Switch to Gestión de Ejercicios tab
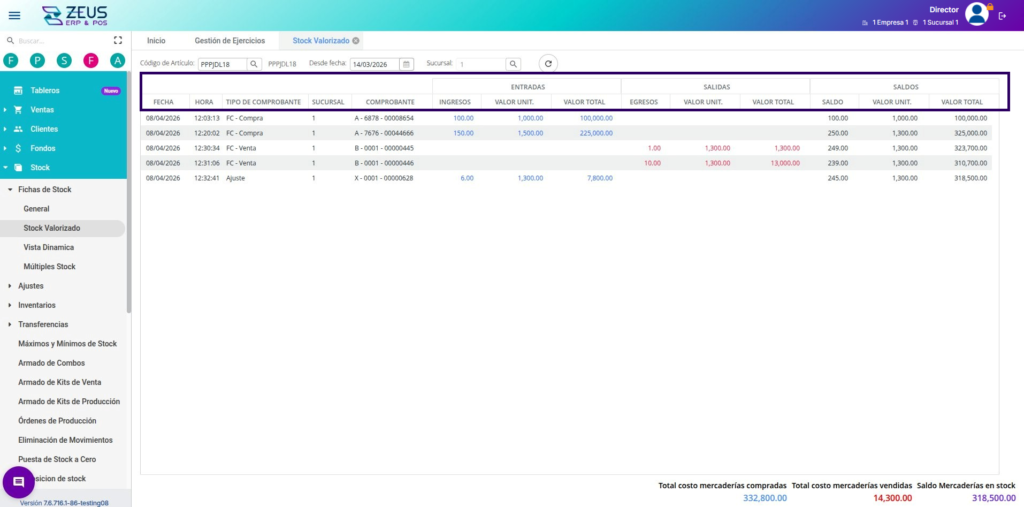This screenshot has width=1024, height=507. click(x=229, y=41)
